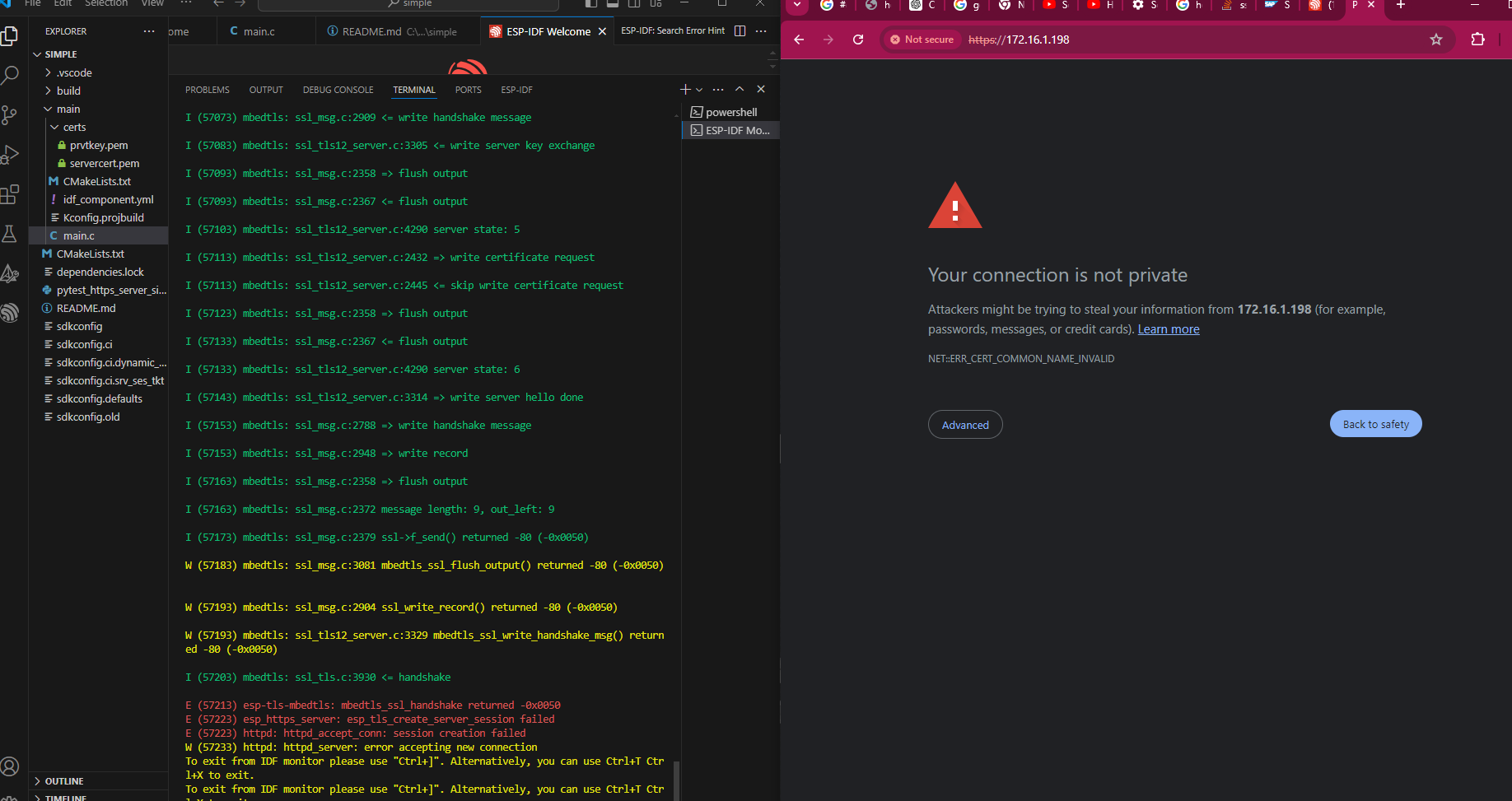Open Kconfig.projbuild file
This screenshot has width=1512, height=801.
point(99,217)
